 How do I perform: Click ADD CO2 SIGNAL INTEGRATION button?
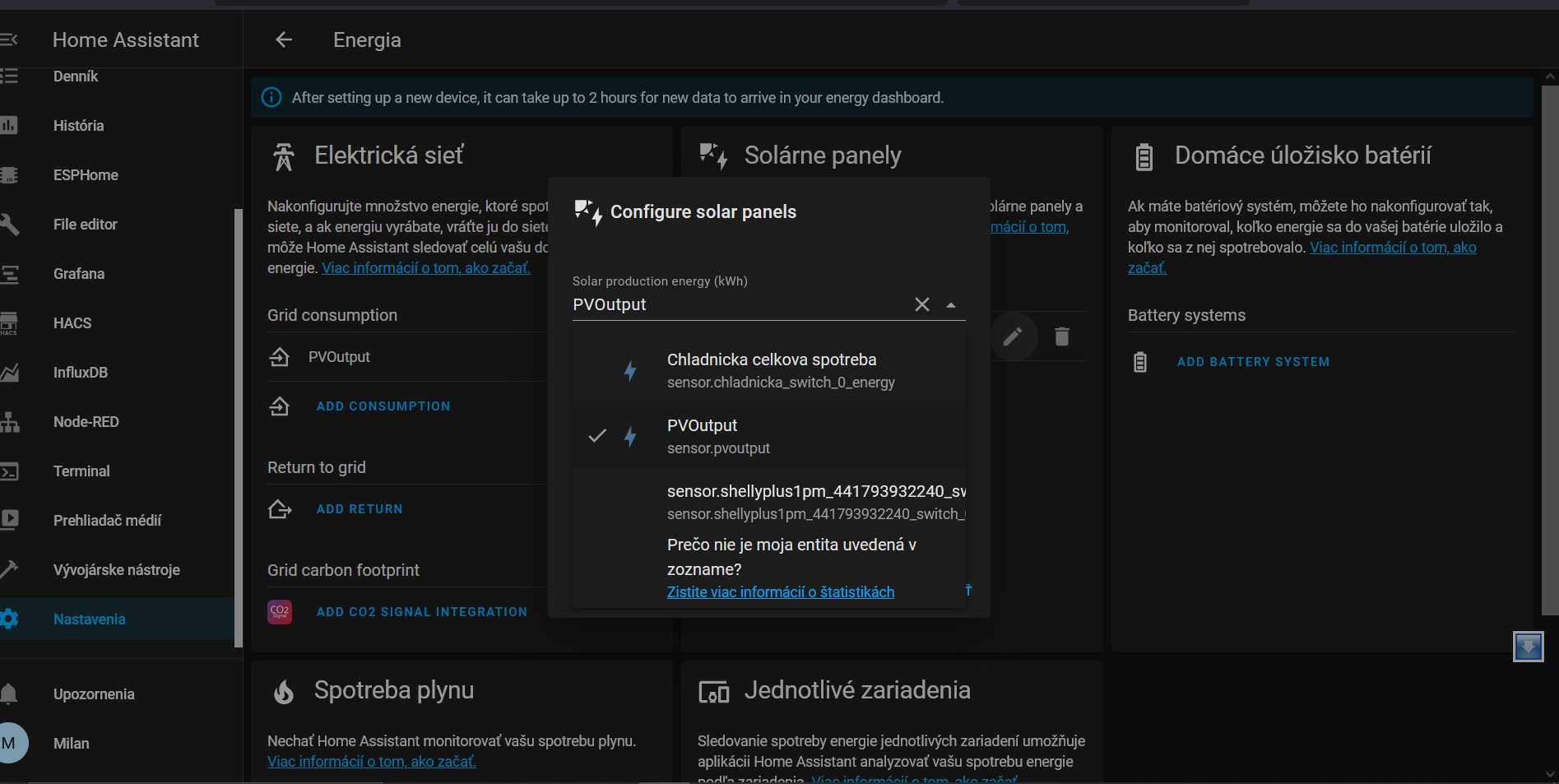422,612
